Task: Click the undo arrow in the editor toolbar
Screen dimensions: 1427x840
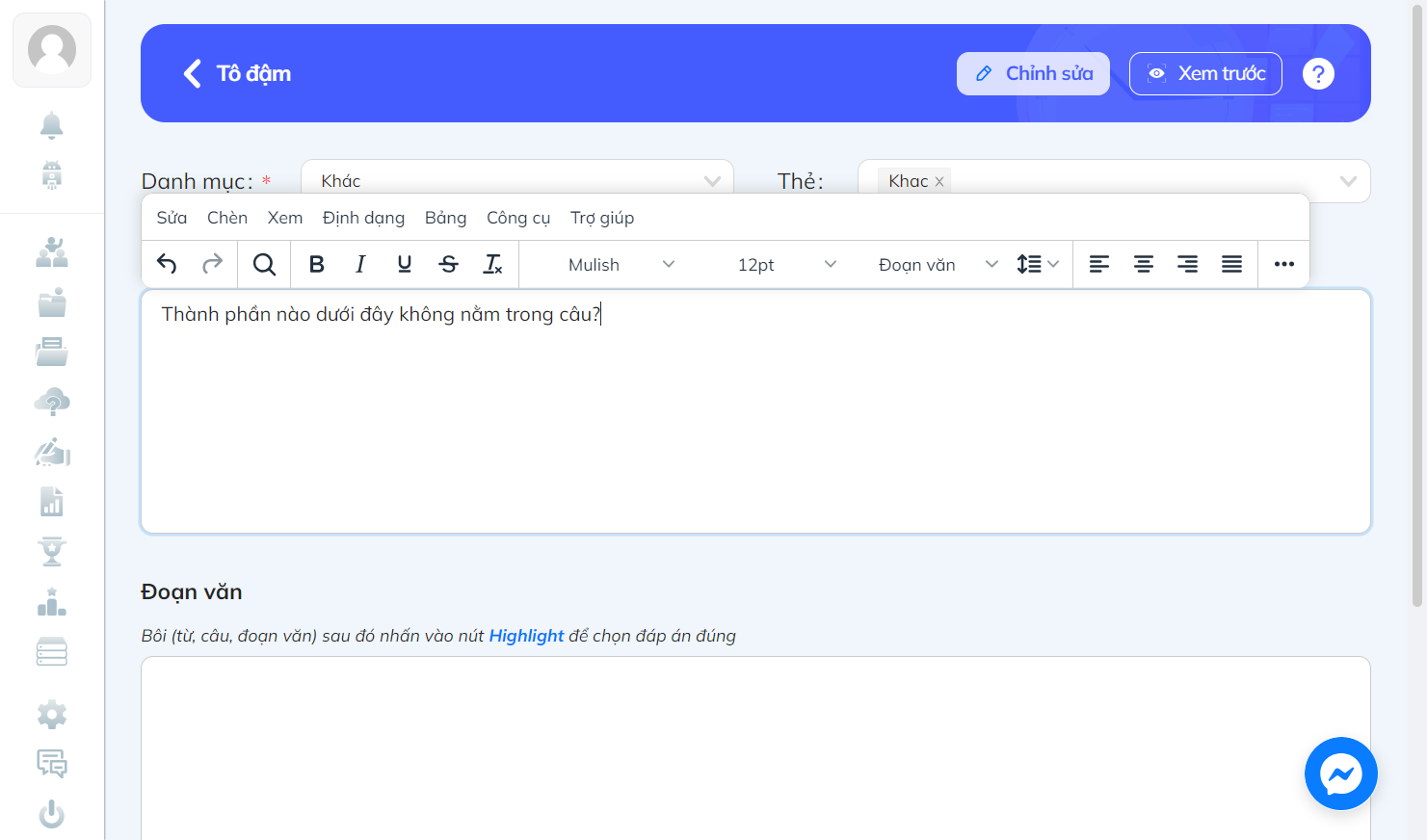Action: point(167,264)
